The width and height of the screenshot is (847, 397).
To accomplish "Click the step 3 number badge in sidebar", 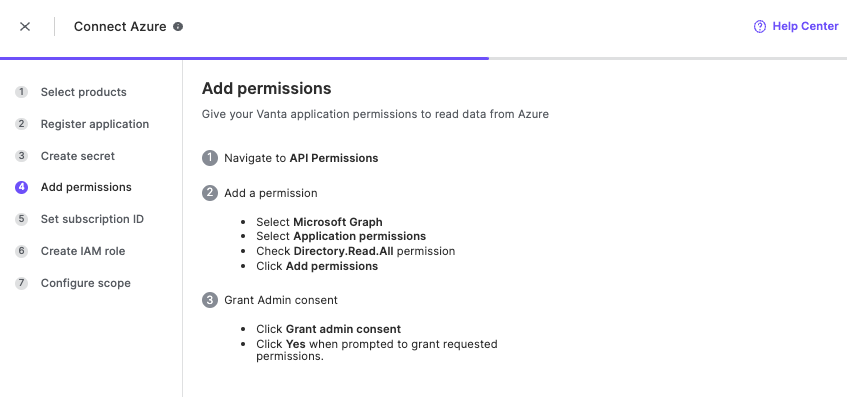I will coord(21,156).
